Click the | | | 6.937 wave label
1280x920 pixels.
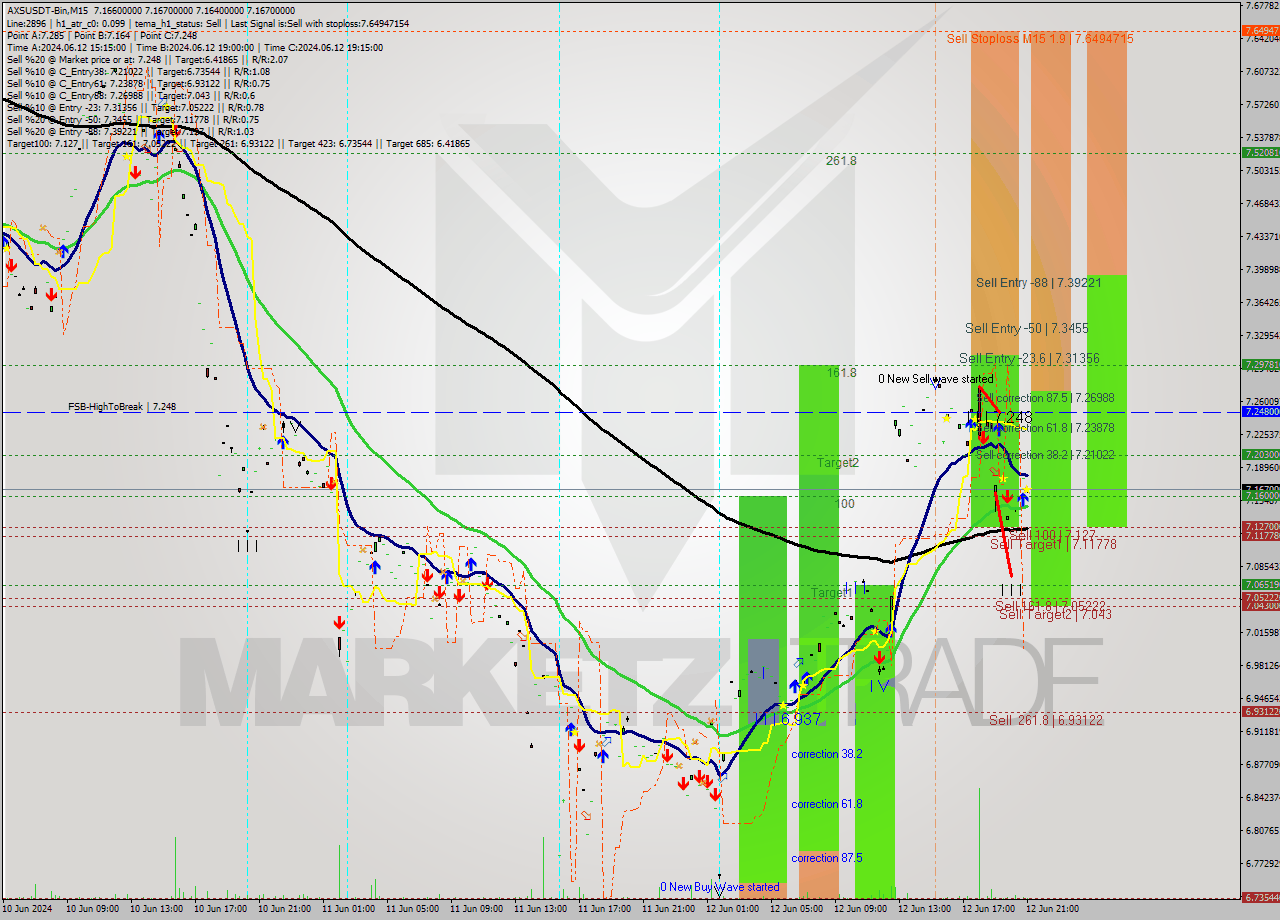(x=789, y=719)
